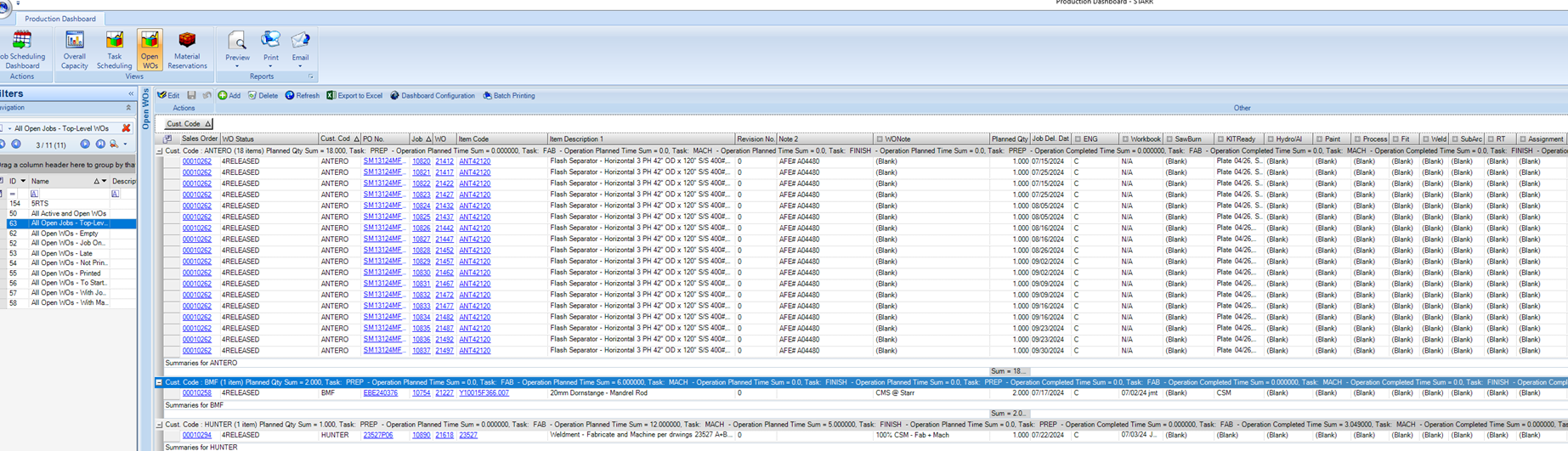
Task: Open the Email dropdown arrow
Action: pos(300,66)
